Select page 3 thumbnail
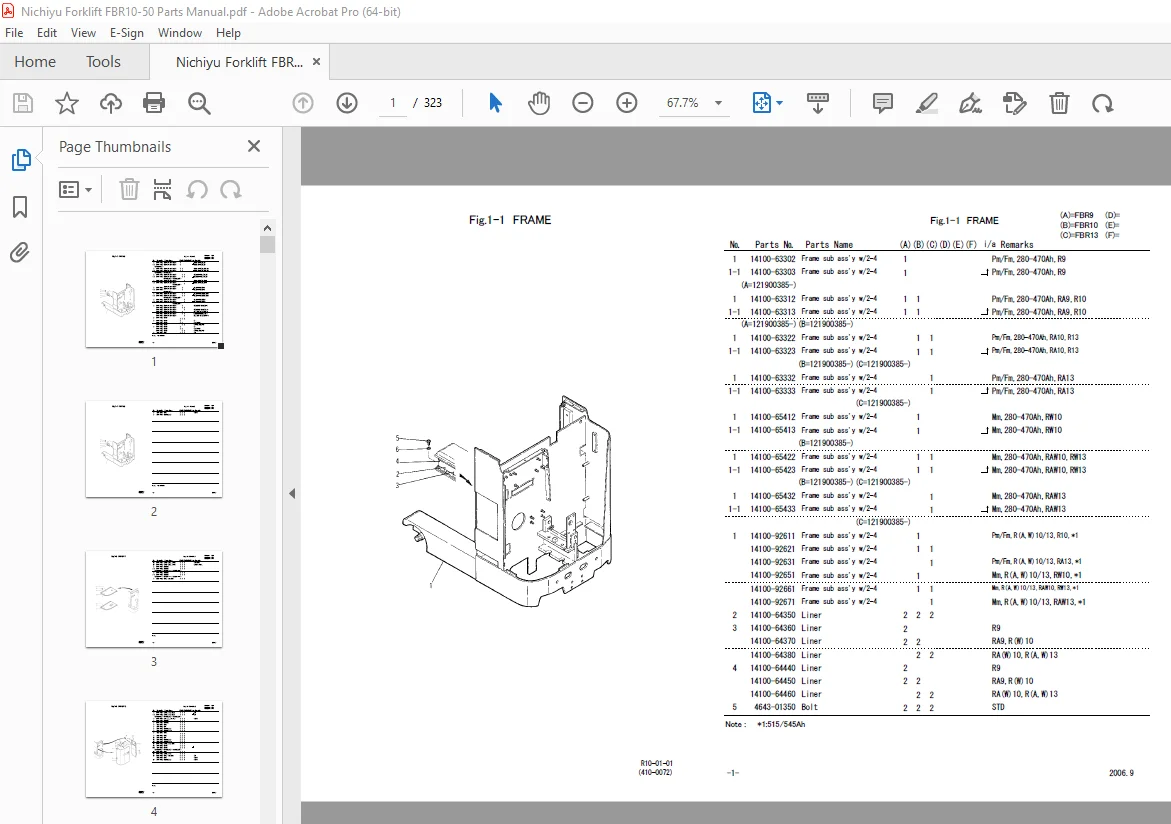Image resolution: width=1171 pixels, height=824 pixels. click(154, 599)
